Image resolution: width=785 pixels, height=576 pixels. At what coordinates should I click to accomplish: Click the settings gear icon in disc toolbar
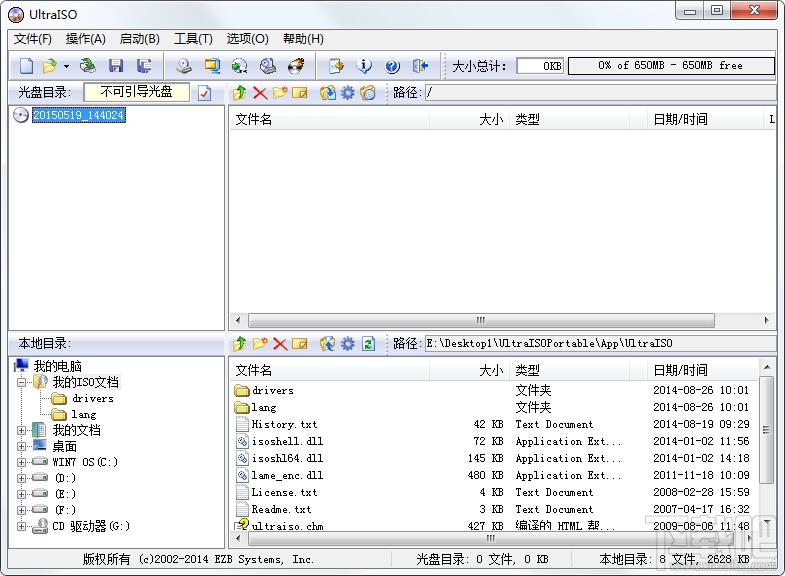[347, 93]
